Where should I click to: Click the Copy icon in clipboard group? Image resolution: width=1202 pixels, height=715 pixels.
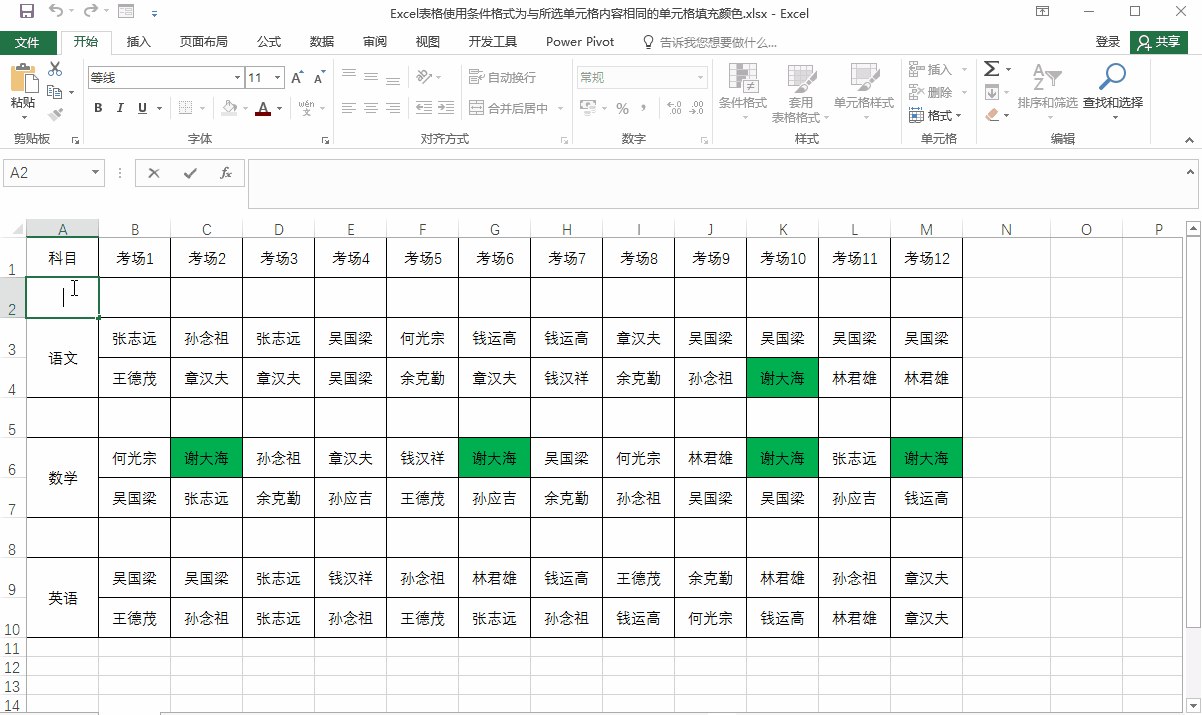click(54, 92)
